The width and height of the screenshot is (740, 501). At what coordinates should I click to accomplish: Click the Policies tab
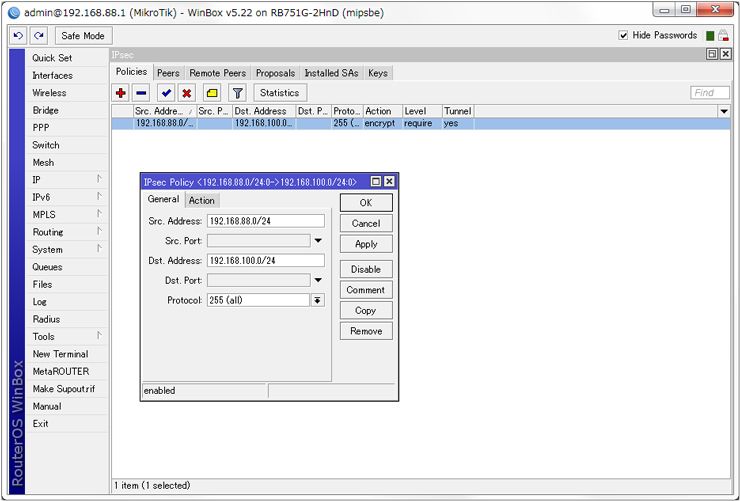[132, 72]
